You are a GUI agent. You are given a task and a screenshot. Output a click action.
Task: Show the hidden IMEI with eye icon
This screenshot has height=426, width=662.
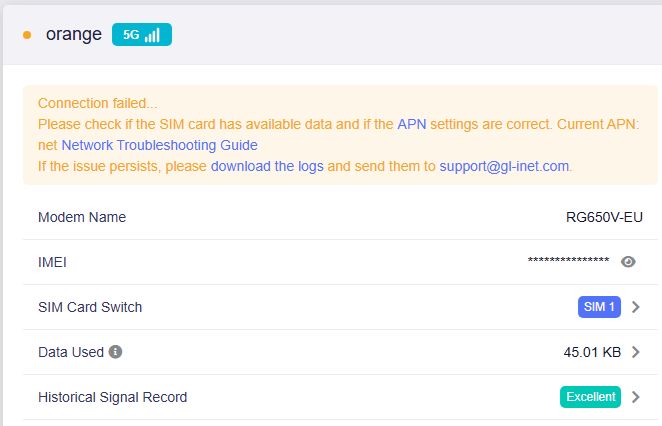tap(628, 262)
